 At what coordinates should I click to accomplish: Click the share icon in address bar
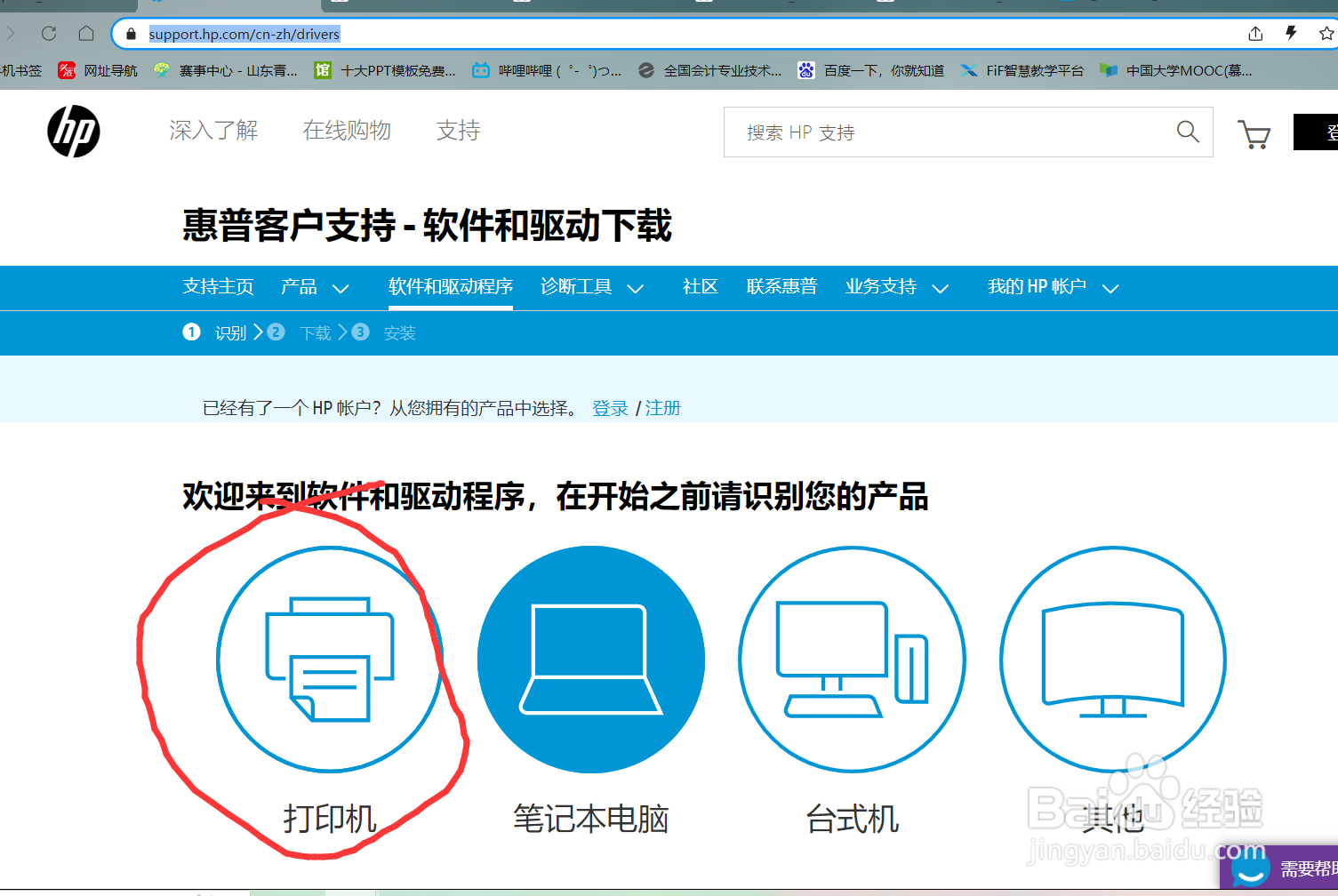tap(1255, 34)
